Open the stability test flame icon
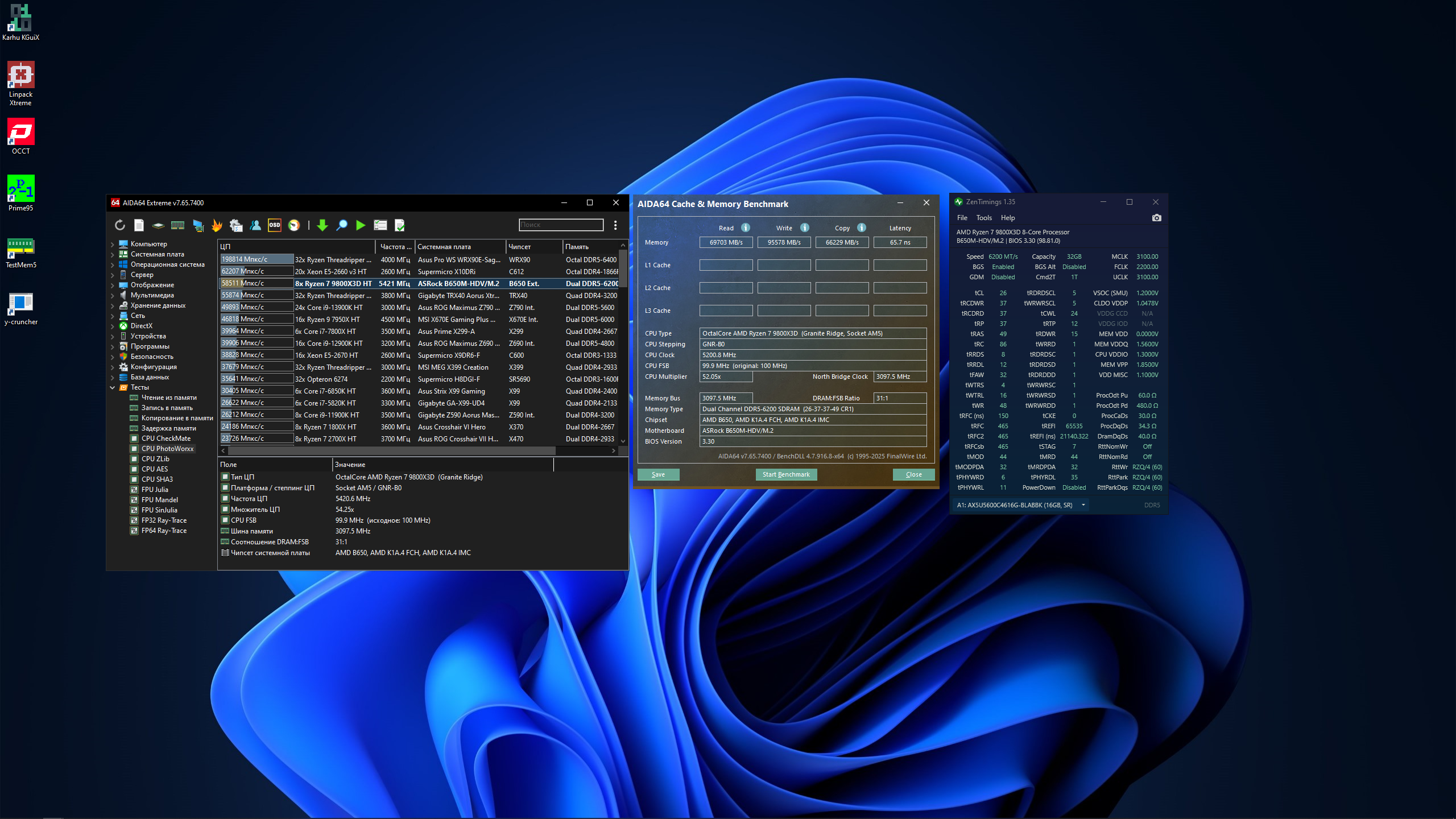This screenshot has height=819, width=1456. pyautogui.click(x=217, y=225)
